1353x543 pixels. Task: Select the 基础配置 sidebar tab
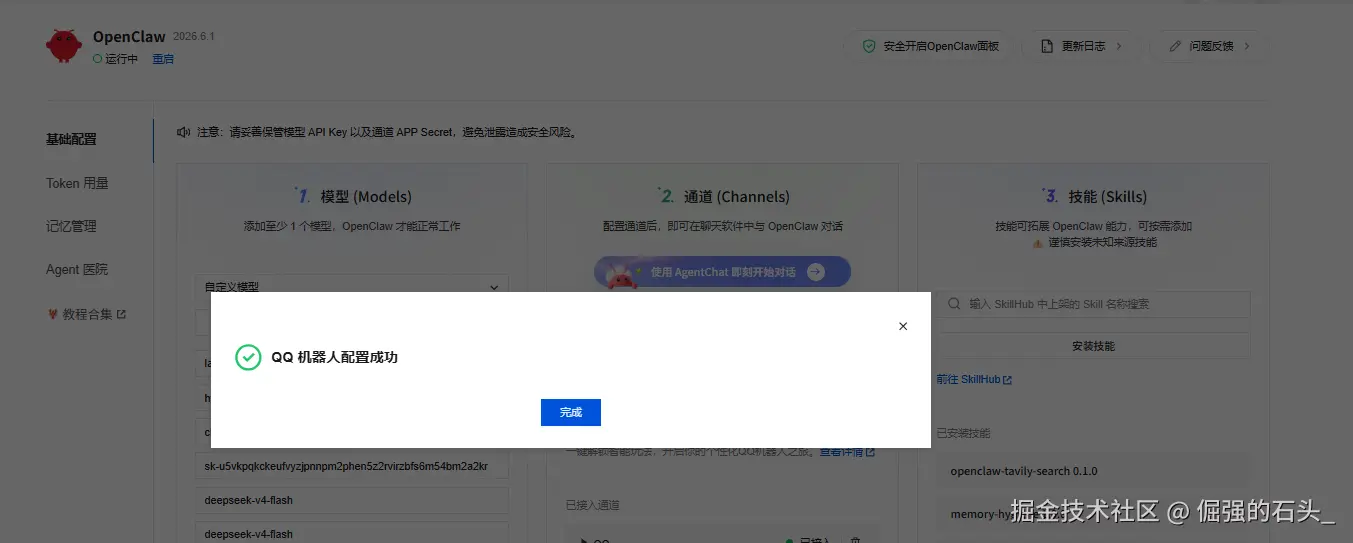tap(71, 139)
